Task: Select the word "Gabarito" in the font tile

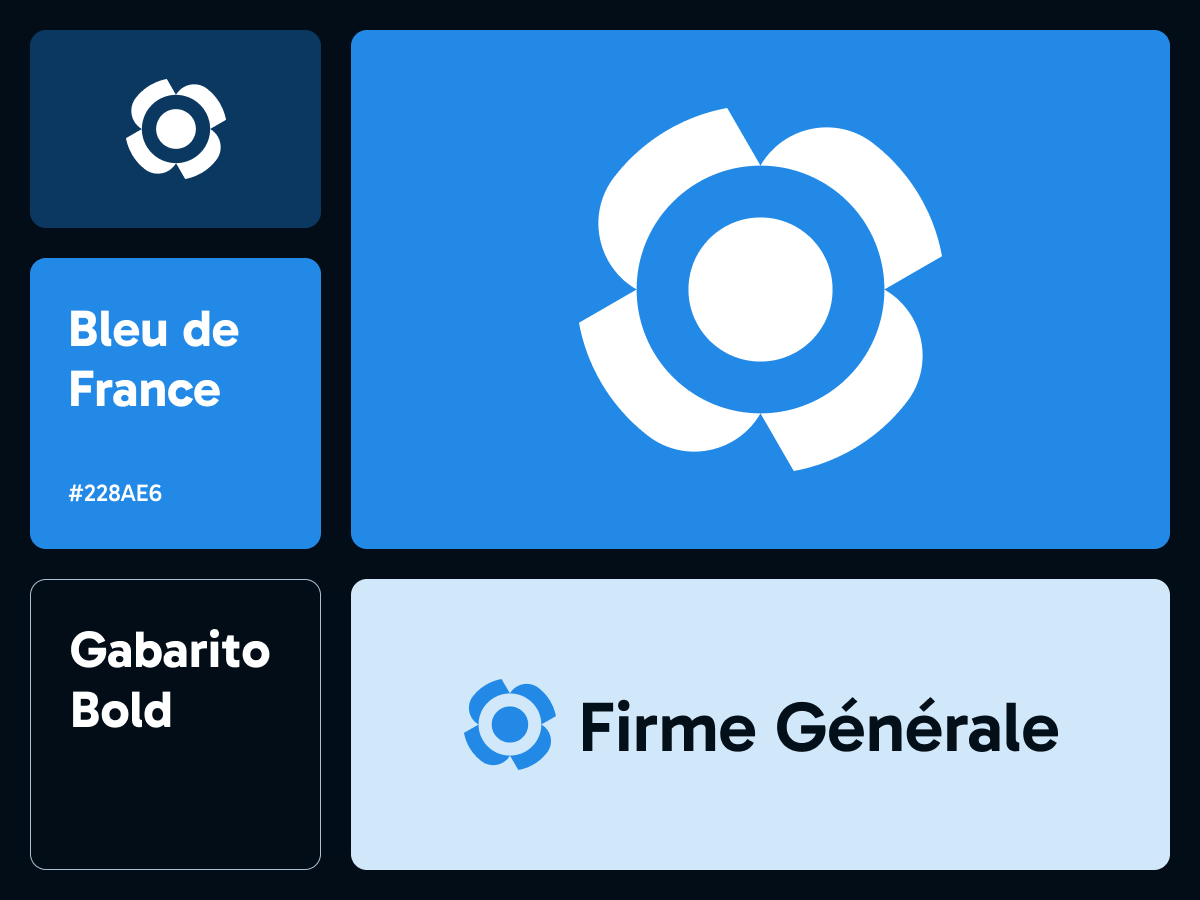Action: 170,652
